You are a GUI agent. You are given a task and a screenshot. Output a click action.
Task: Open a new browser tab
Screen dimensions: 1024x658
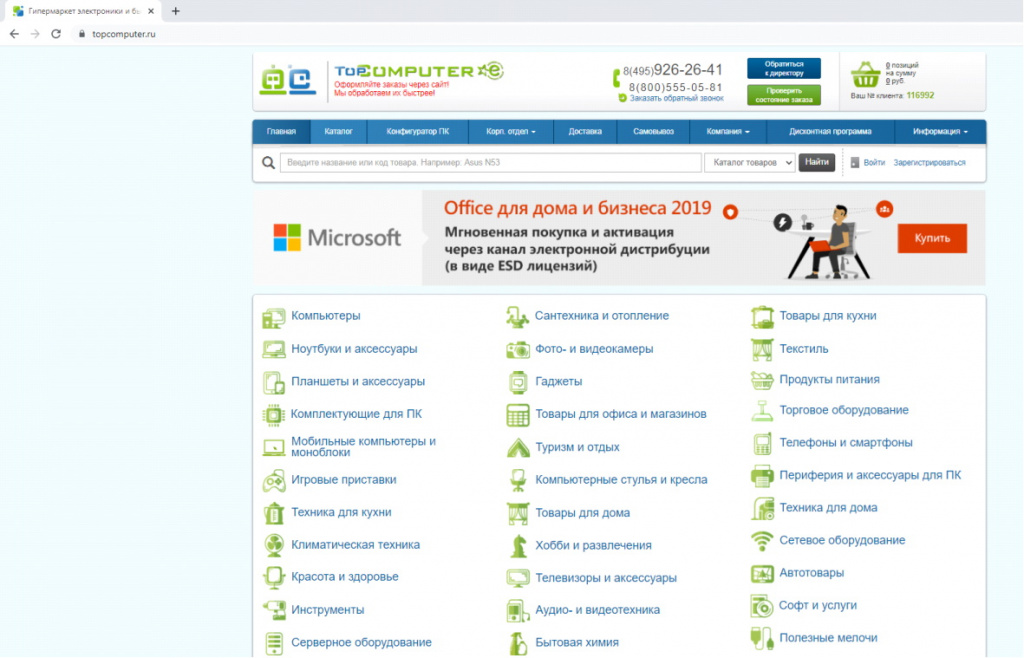176,11
